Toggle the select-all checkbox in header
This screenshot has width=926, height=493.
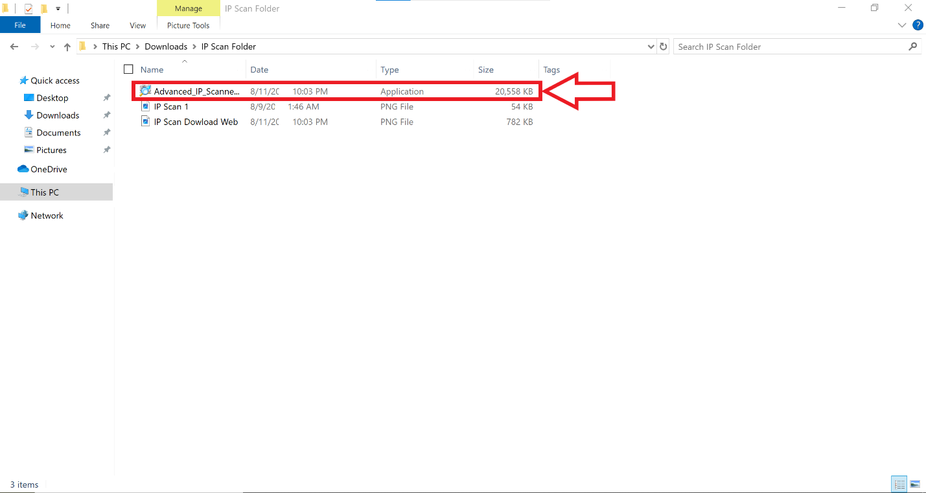pos(128,70)
